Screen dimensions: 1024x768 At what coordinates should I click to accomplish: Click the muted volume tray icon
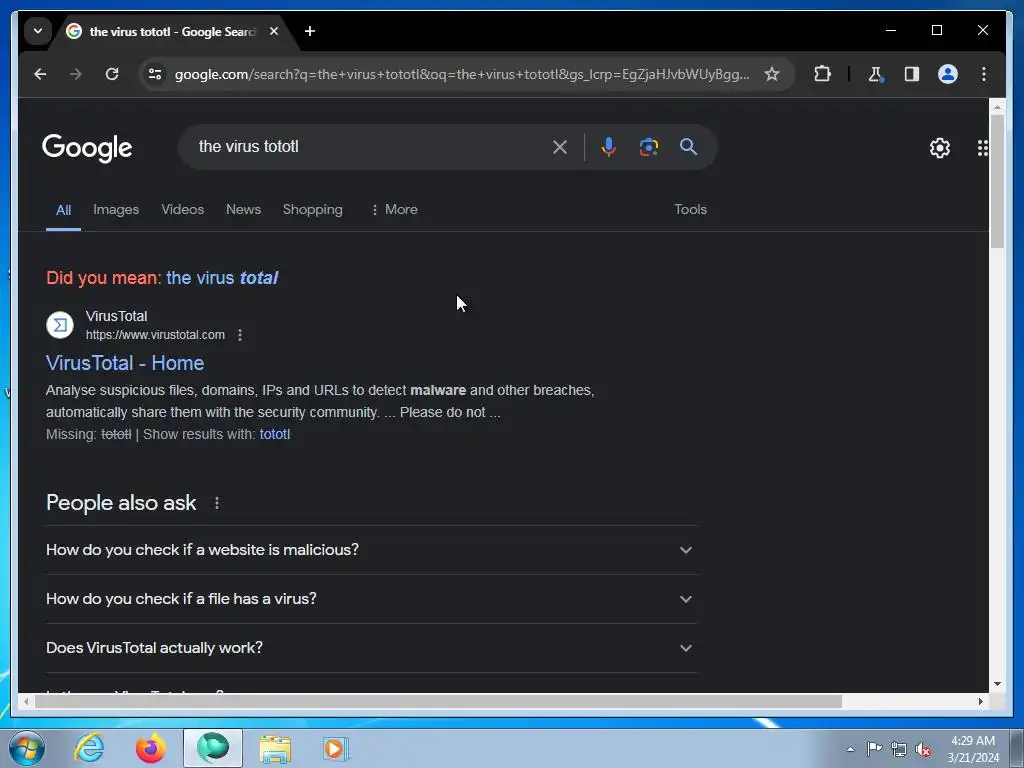point(923,749)
